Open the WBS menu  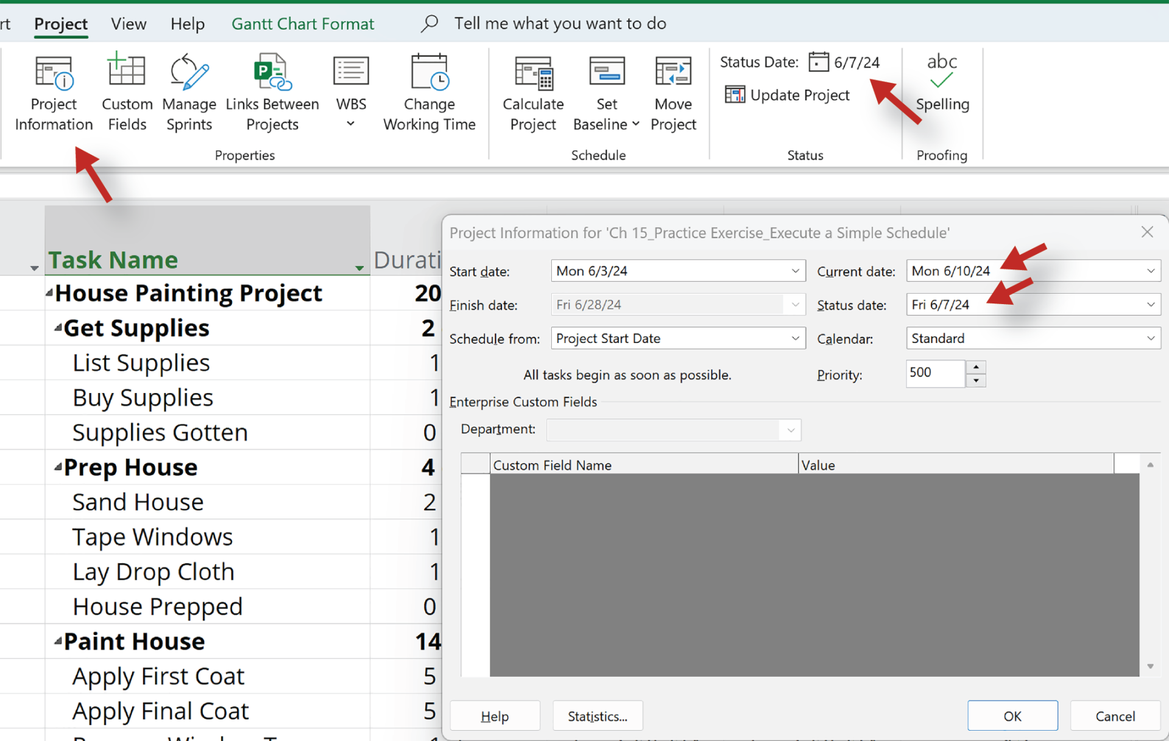(x=351, y=94)
